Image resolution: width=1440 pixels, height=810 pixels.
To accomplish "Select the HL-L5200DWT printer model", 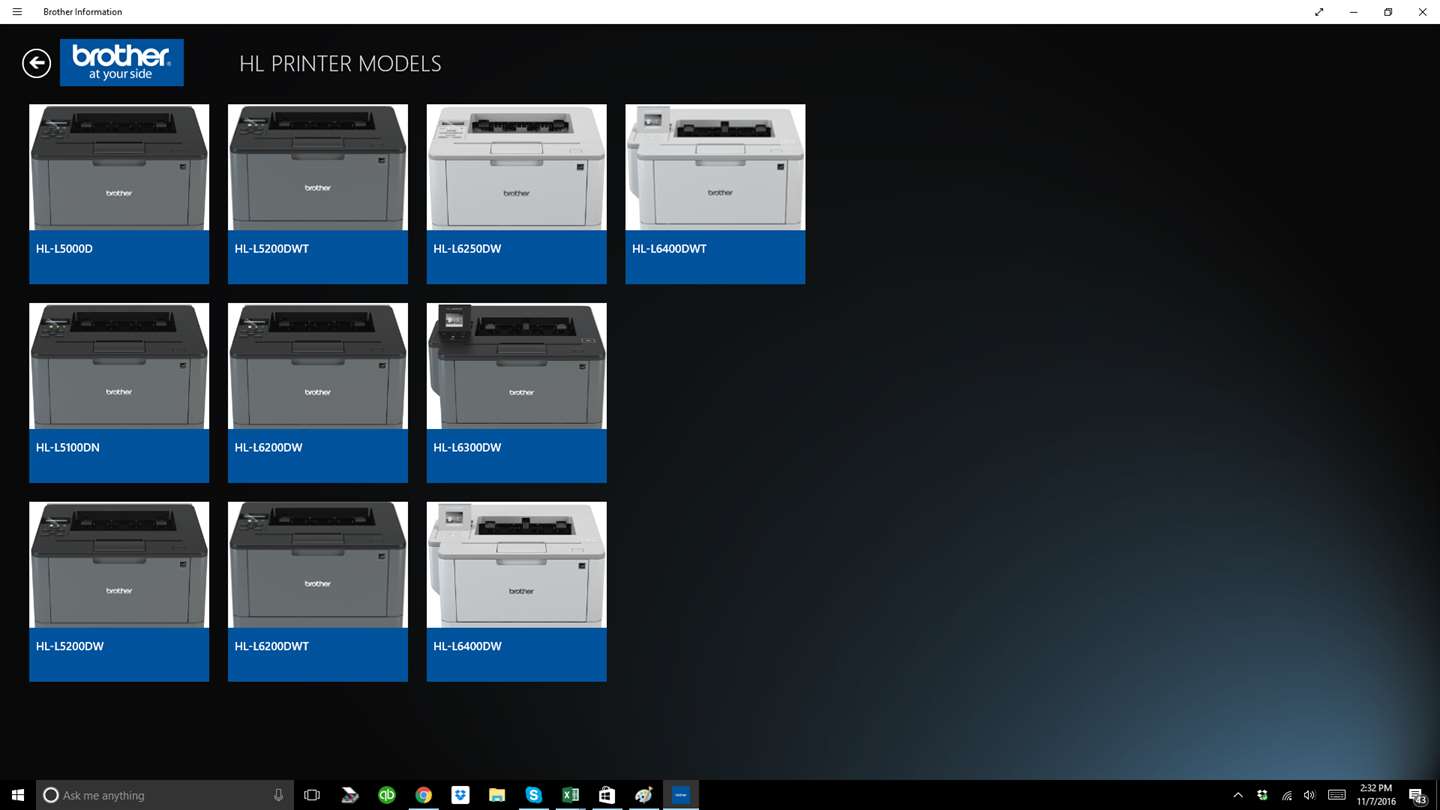I will point(318,194).
